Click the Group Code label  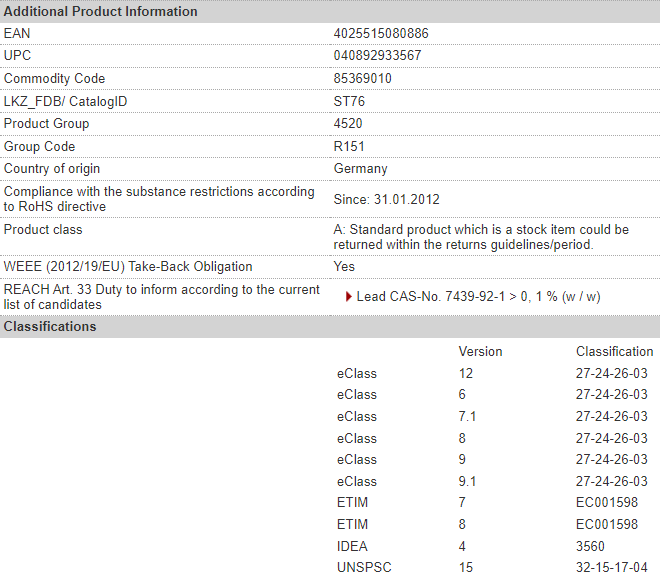pyautogui.click(x=39, y=146)
